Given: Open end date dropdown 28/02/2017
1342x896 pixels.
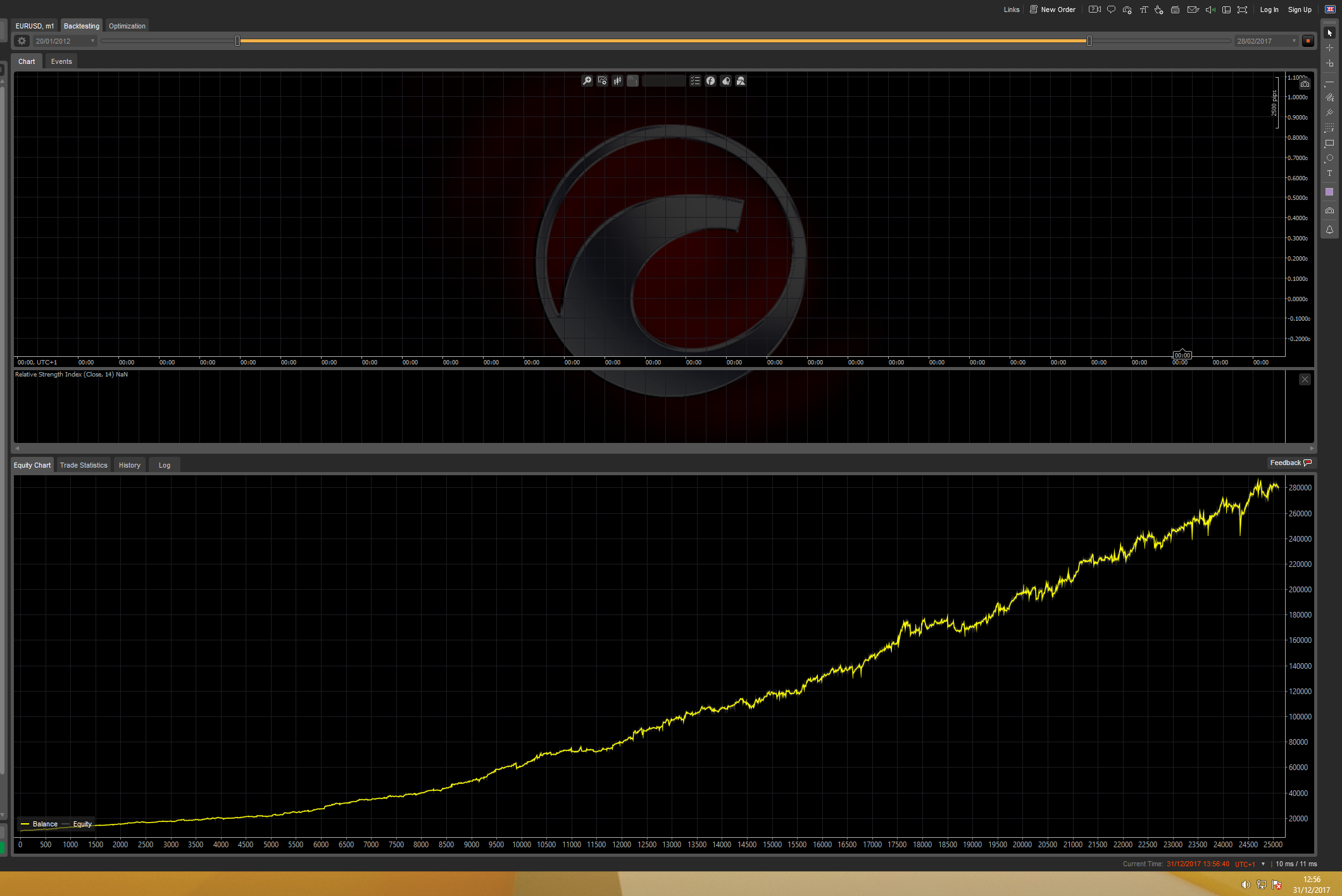Looking at the screenshot, I should (x=1267, y=41).
